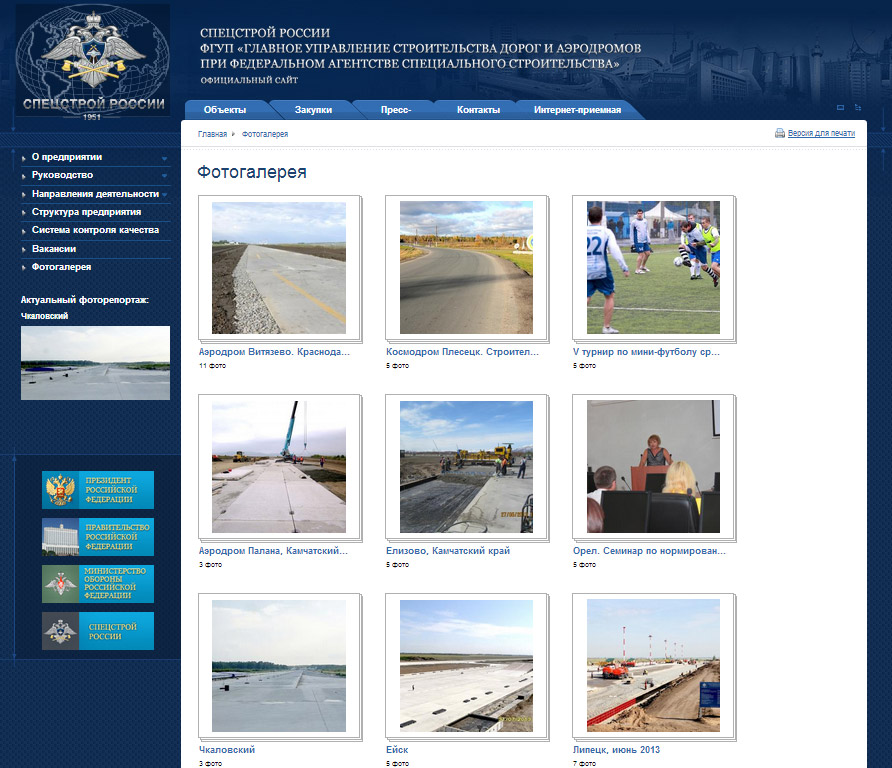Open the Правительство Российской Федерации banner
Image resolution: width=892 pixels, height=768 pixels.
coord(98,536)
